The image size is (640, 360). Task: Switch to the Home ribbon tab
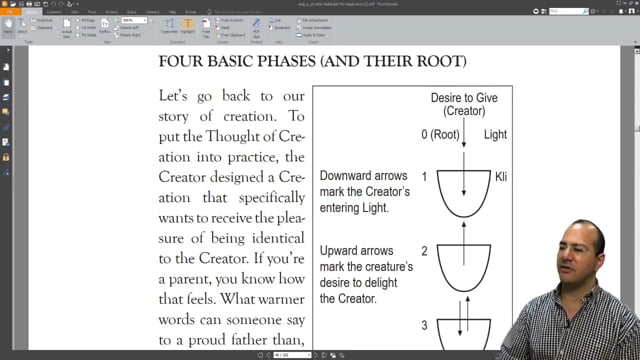[31, 12]
